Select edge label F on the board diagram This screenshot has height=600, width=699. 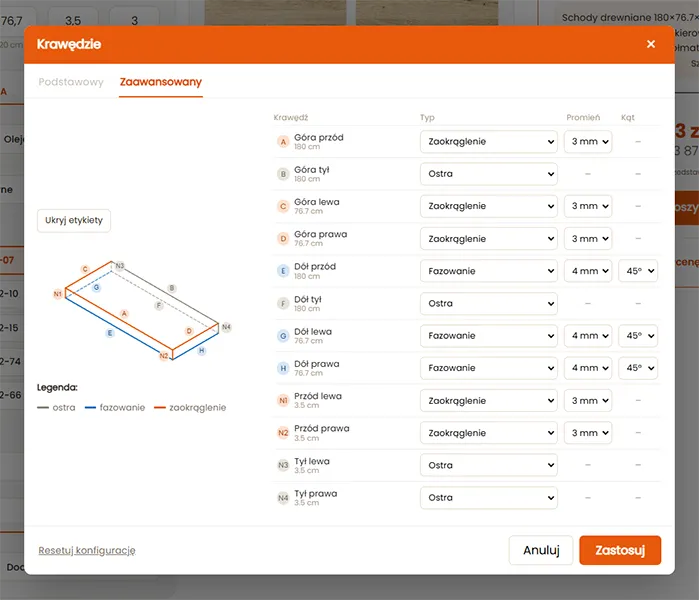tap(159, 305)
